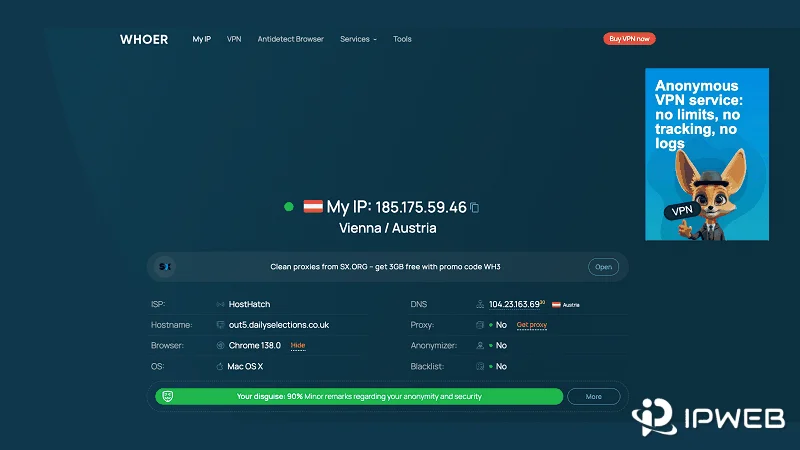Open More details about disguise

[593, 396]
